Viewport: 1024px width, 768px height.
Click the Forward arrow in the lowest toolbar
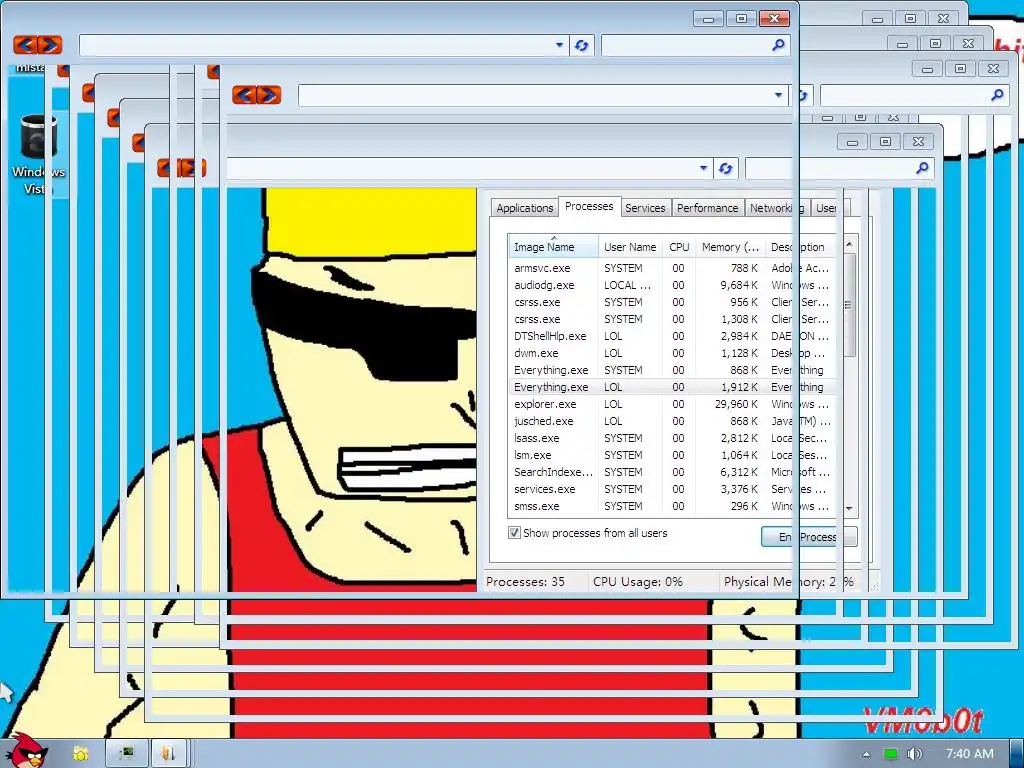(x=193, y=168)
